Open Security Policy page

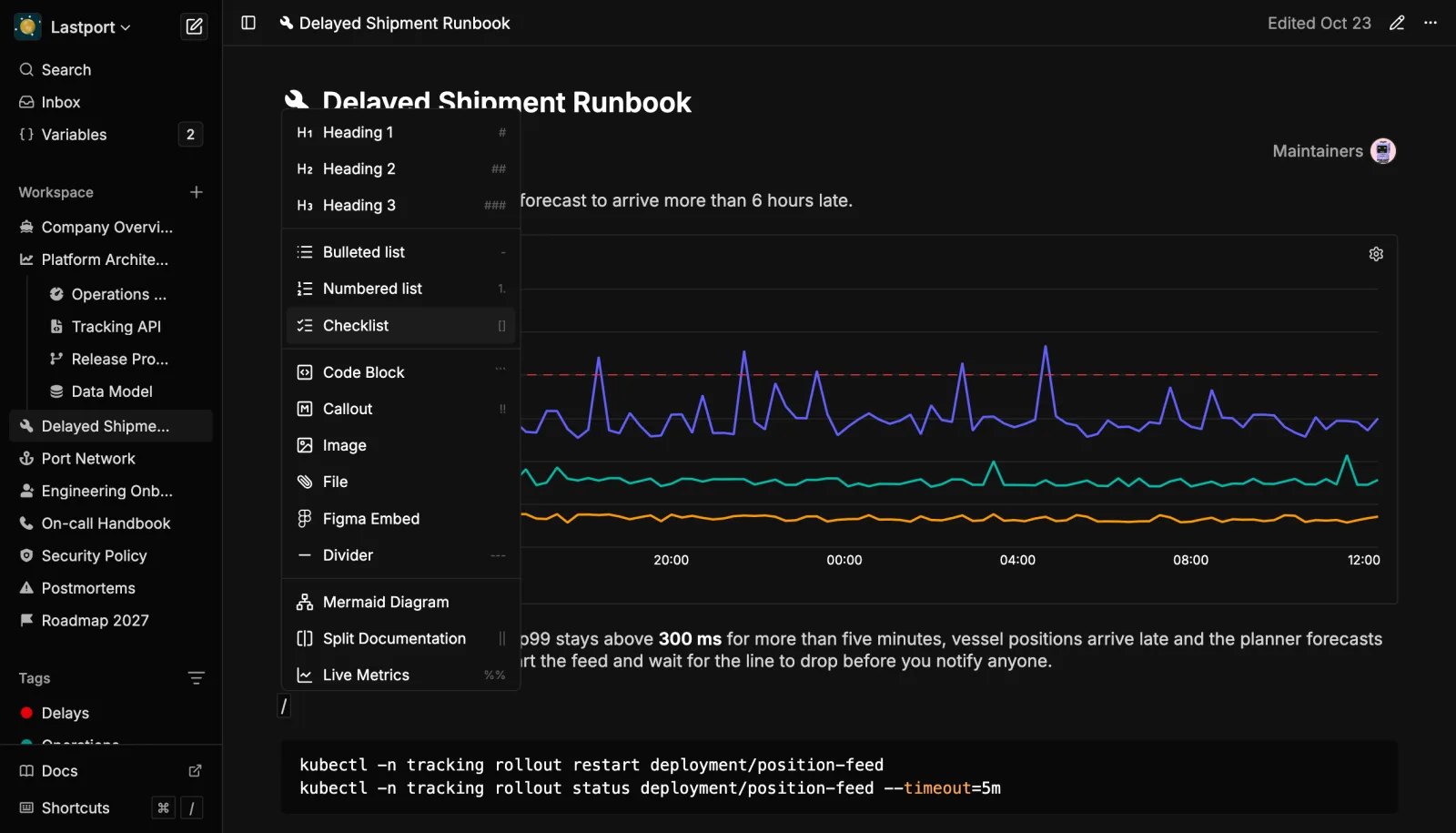(111, 555)
